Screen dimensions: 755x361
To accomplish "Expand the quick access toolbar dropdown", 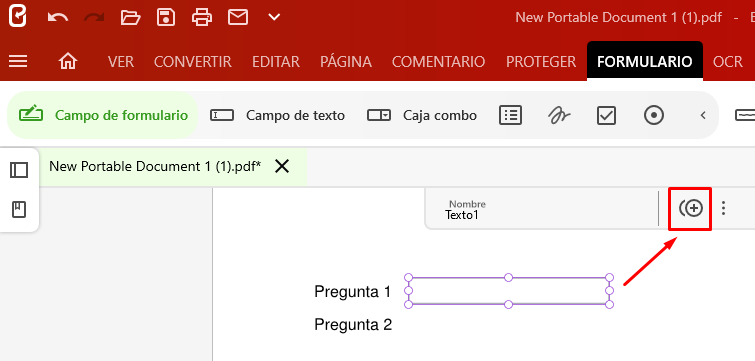I will 274,18.
